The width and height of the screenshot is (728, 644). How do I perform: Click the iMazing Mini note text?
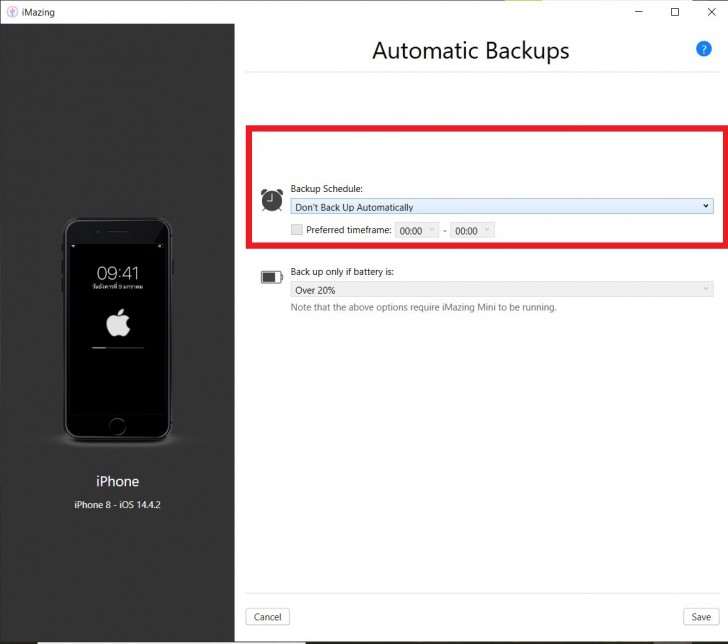point(423,307)
